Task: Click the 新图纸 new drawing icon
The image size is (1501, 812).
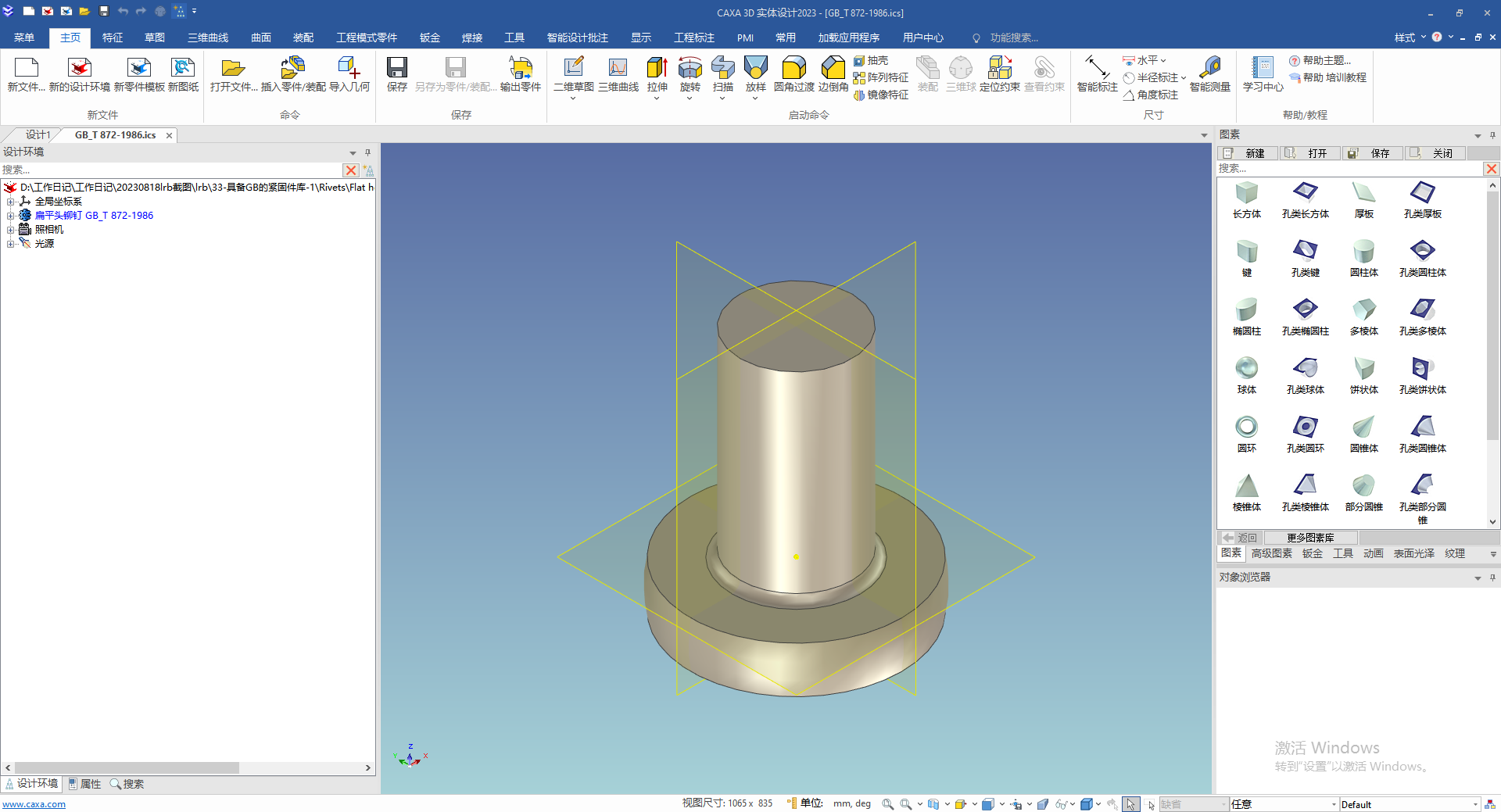Action: click(183, 74)
